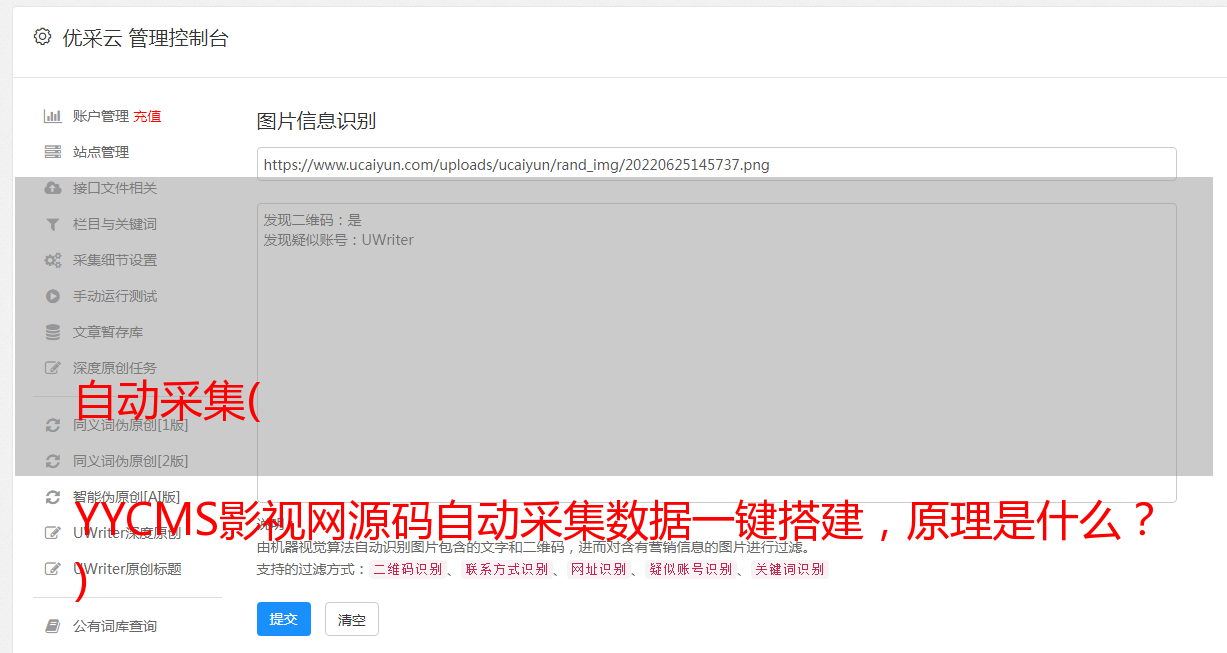Click the 发现二维码：是 result line
Image resolution: width=1227 pixels, height=653 pixels.
[313, 220]
